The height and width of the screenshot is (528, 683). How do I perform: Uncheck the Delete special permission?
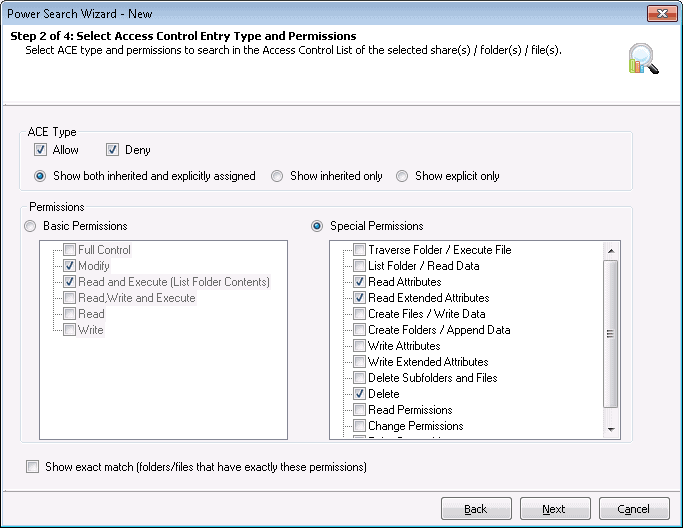tap(359, 394)
